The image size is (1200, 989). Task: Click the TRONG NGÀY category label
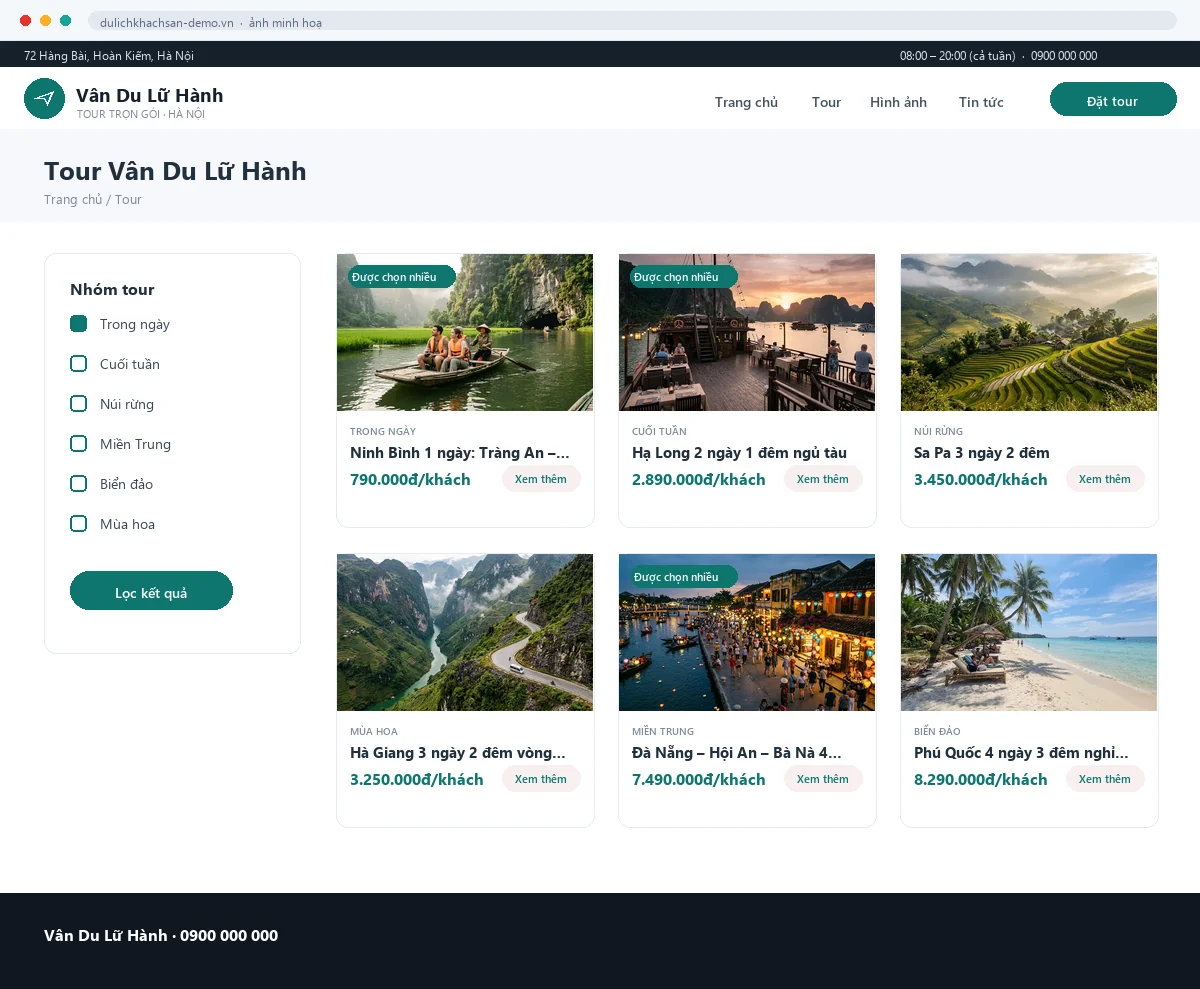click(383, 432)
